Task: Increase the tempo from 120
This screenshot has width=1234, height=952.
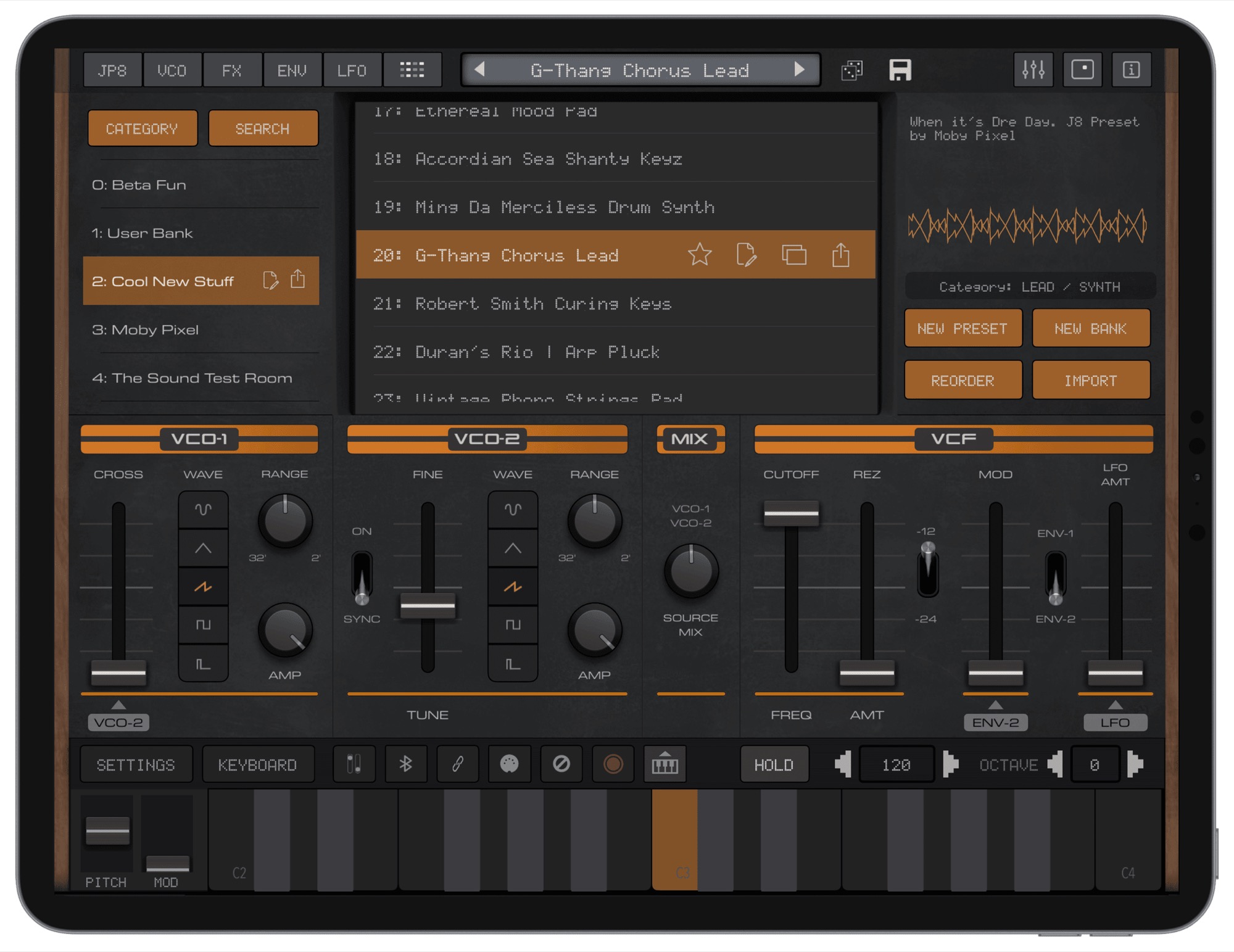Action: [x=951, y=764]
